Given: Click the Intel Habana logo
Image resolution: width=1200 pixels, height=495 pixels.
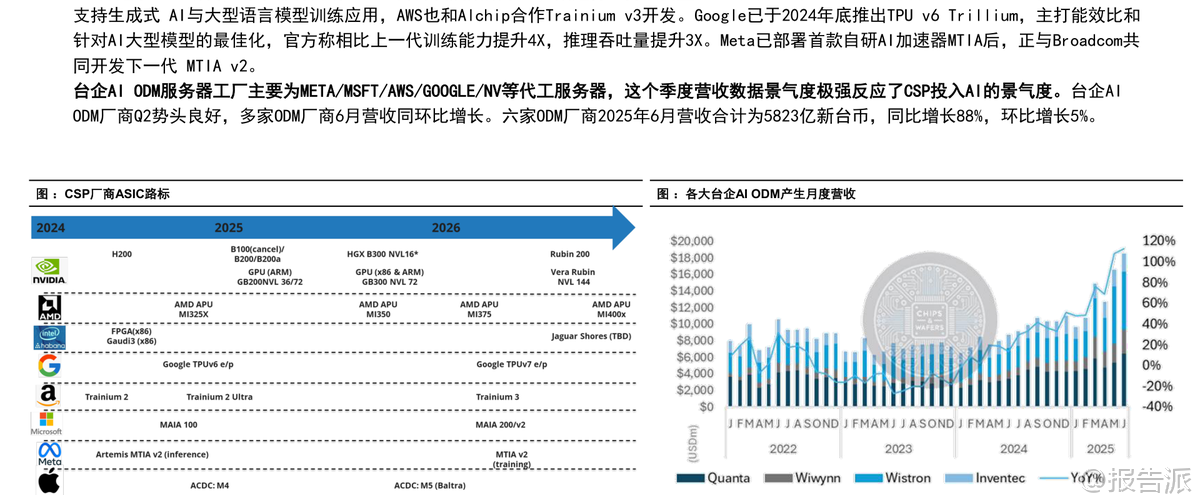Looking at the screenshot, I should (50, 338).
